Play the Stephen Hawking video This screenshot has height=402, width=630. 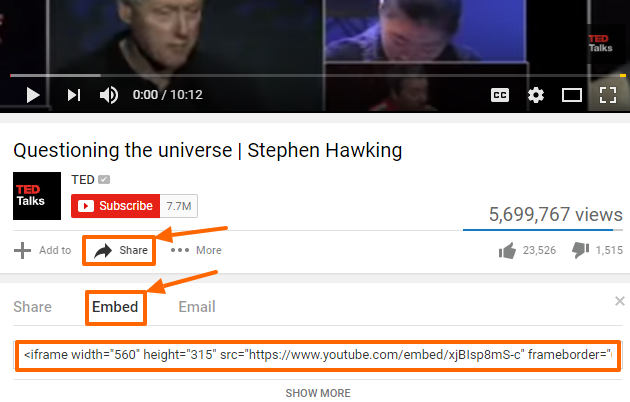(x=33, y=95)
